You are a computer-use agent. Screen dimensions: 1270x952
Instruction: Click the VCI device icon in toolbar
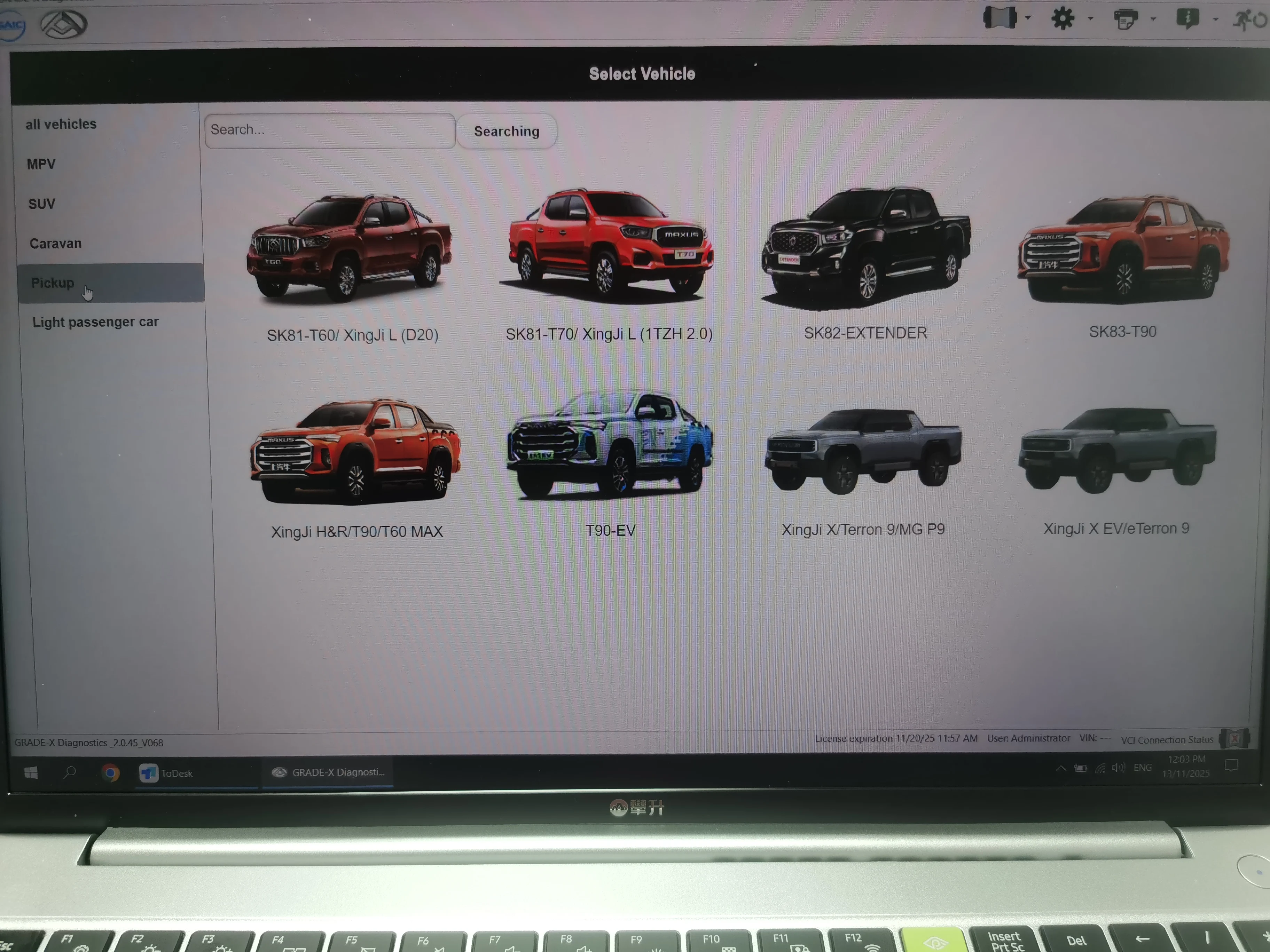click(x=999, y=18)
